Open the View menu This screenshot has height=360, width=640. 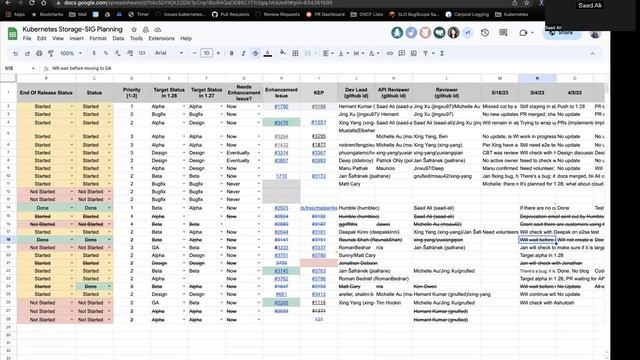(x=58, y=38)
